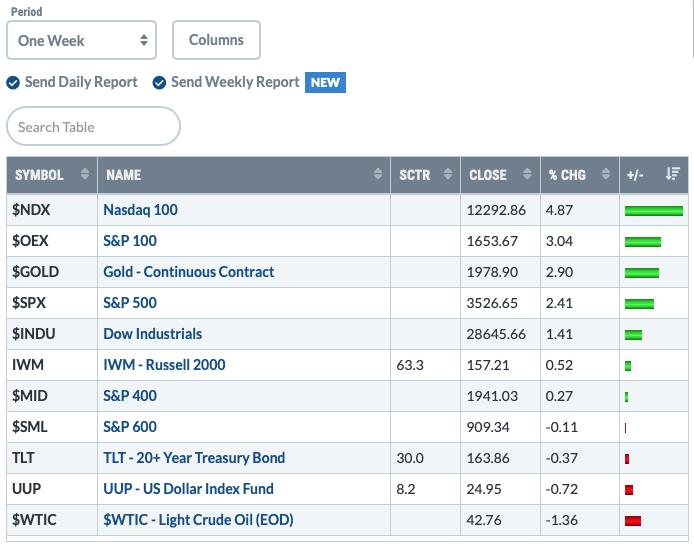Click the 0.52 percent change value

point(559,365)
